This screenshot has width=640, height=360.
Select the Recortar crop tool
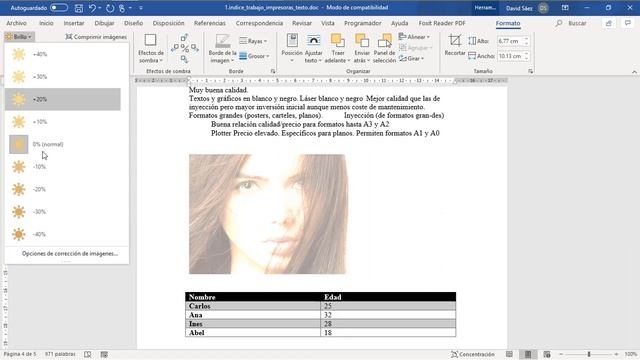[x=455, y=45]
